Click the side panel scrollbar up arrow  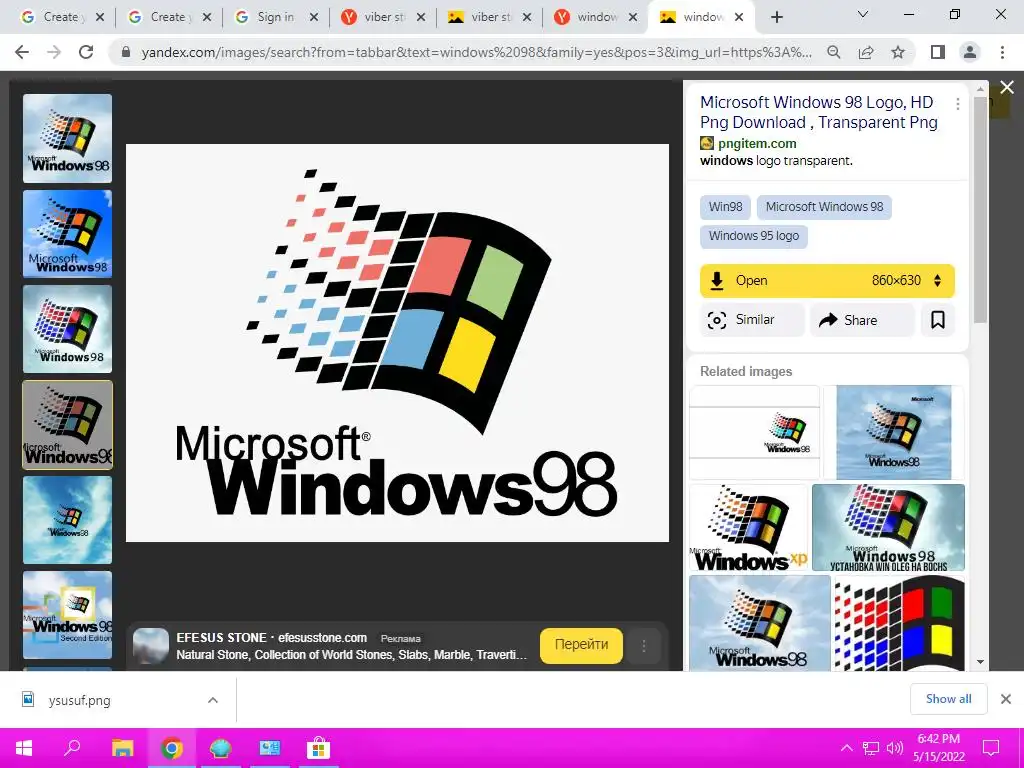point(980,88)
